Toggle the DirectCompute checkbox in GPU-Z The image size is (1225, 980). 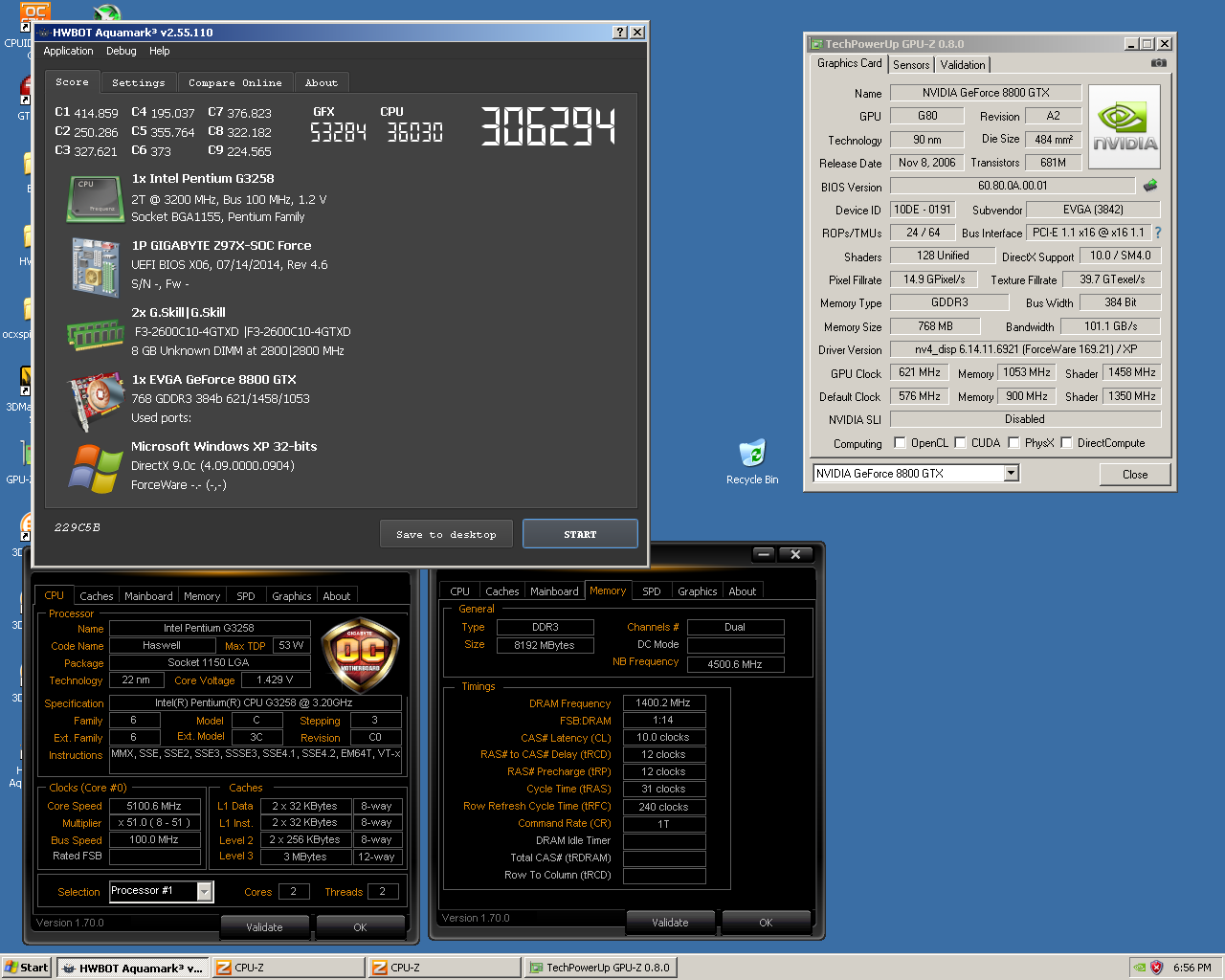click(1066, 443)
